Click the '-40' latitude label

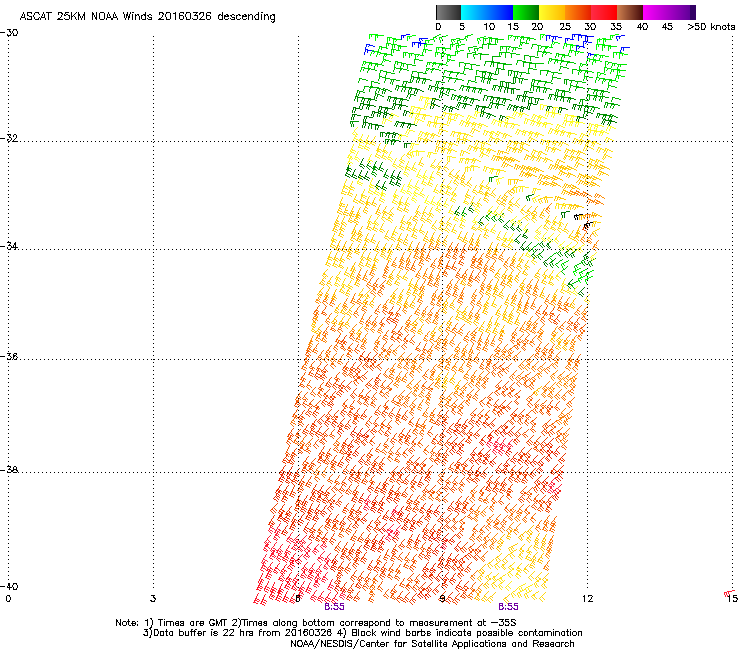(x=9, y=586)
